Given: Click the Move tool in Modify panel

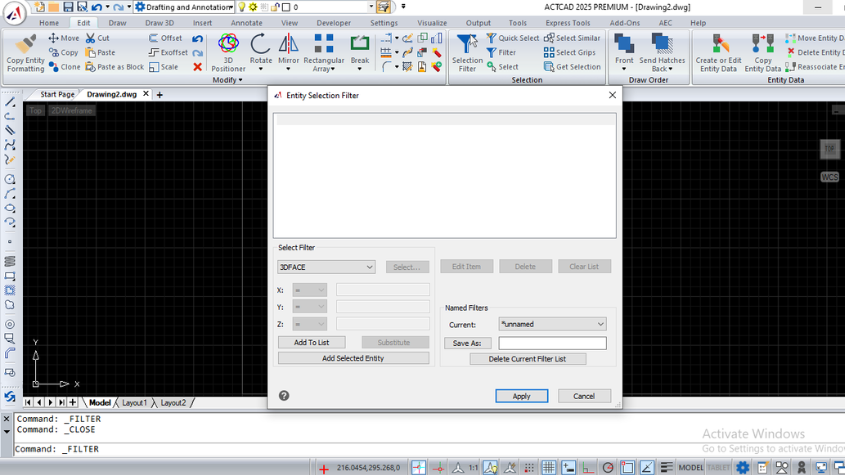Looking at the screenshot, I should [64, 38].
